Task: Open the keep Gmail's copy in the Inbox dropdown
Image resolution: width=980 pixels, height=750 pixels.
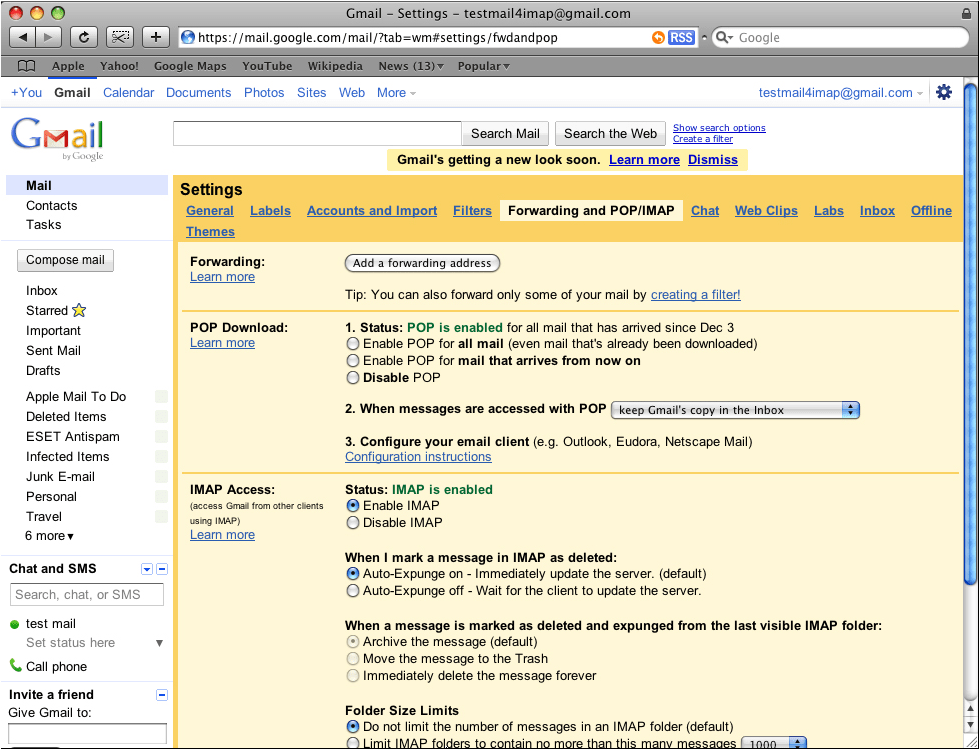Action: [x=735, y=410]
